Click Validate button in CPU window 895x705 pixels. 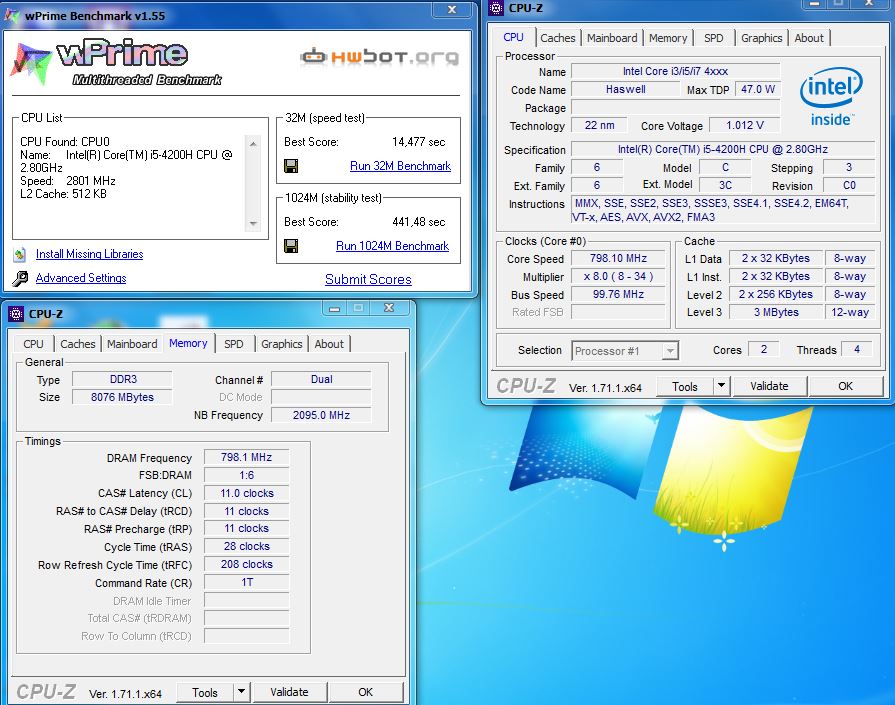point(769,386)
